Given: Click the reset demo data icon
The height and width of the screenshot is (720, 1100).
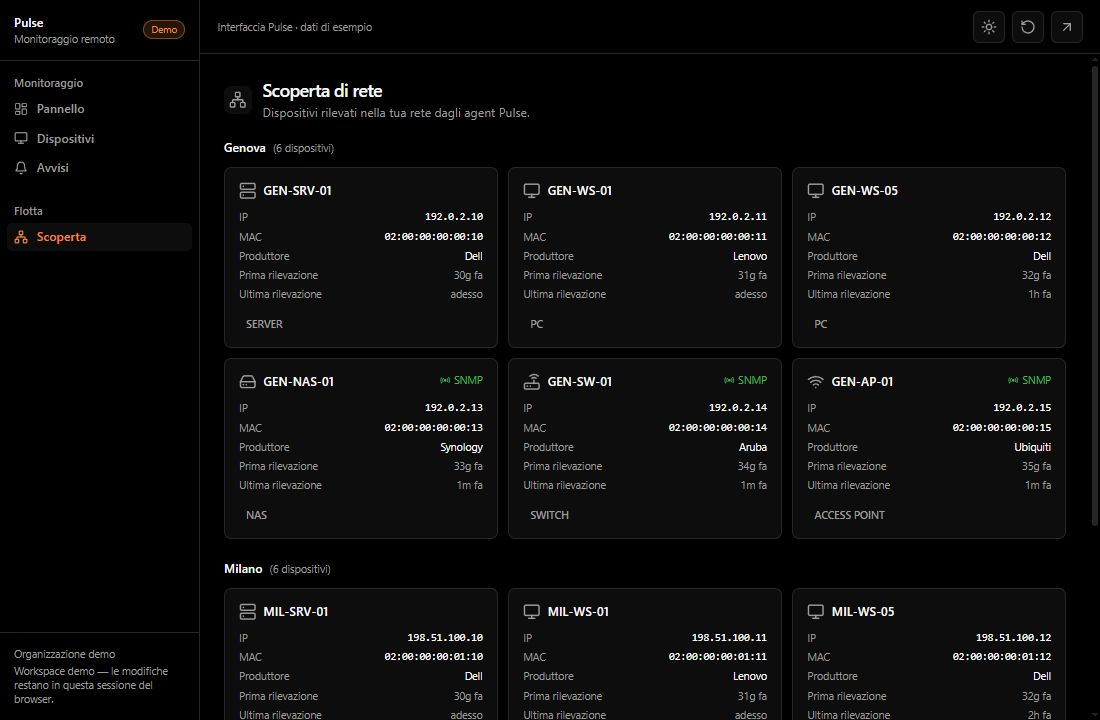Looking at the screenshot, I should click(x=1028, y=27).
